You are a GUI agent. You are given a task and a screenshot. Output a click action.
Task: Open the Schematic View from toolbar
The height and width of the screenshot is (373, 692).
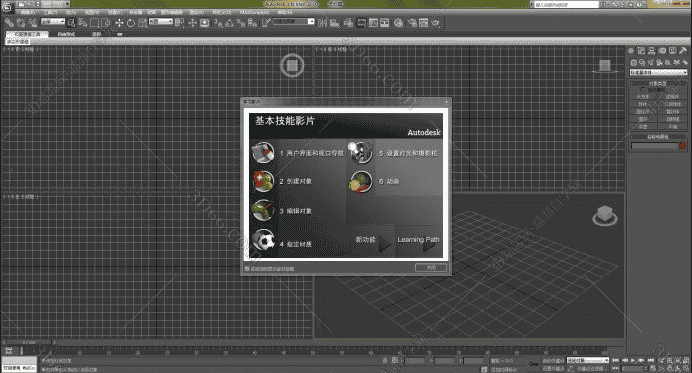(x=385, y=23)
